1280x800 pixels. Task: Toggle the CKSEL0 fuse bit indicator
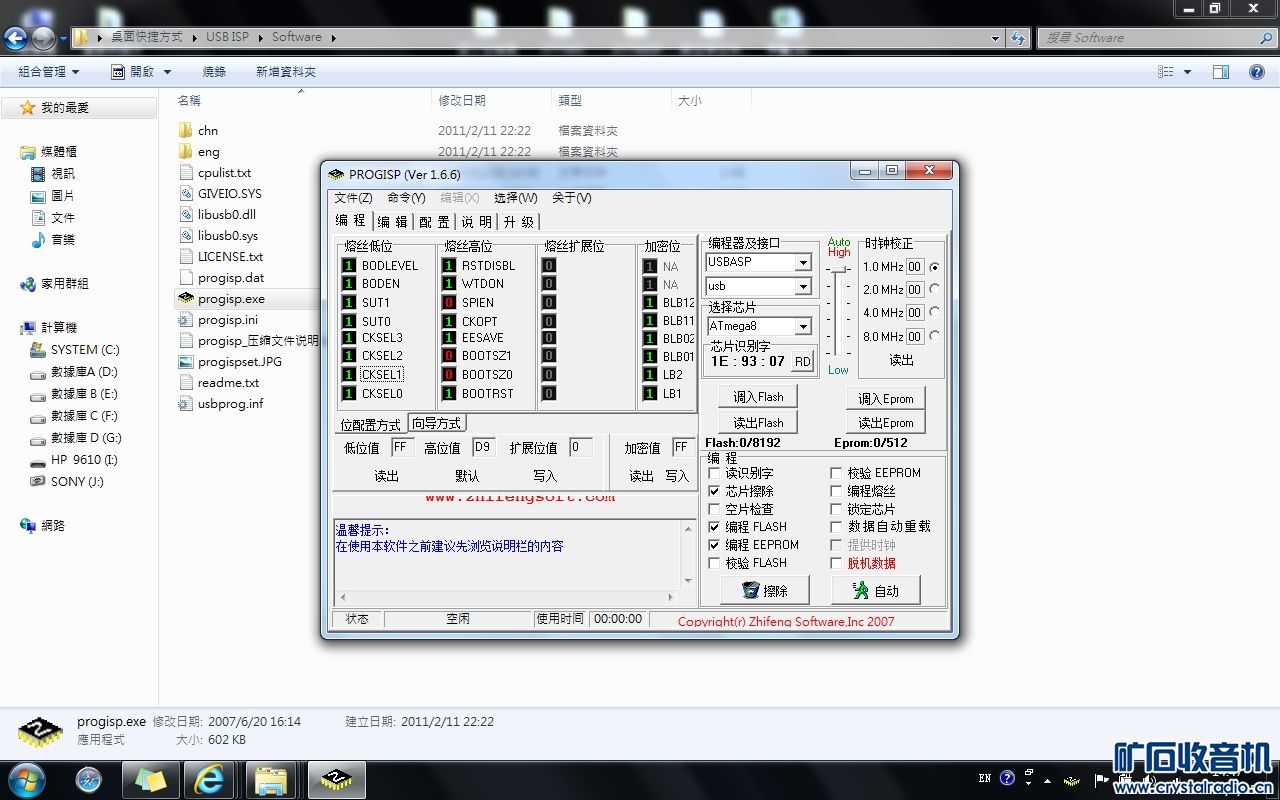[x=349, y=394]
